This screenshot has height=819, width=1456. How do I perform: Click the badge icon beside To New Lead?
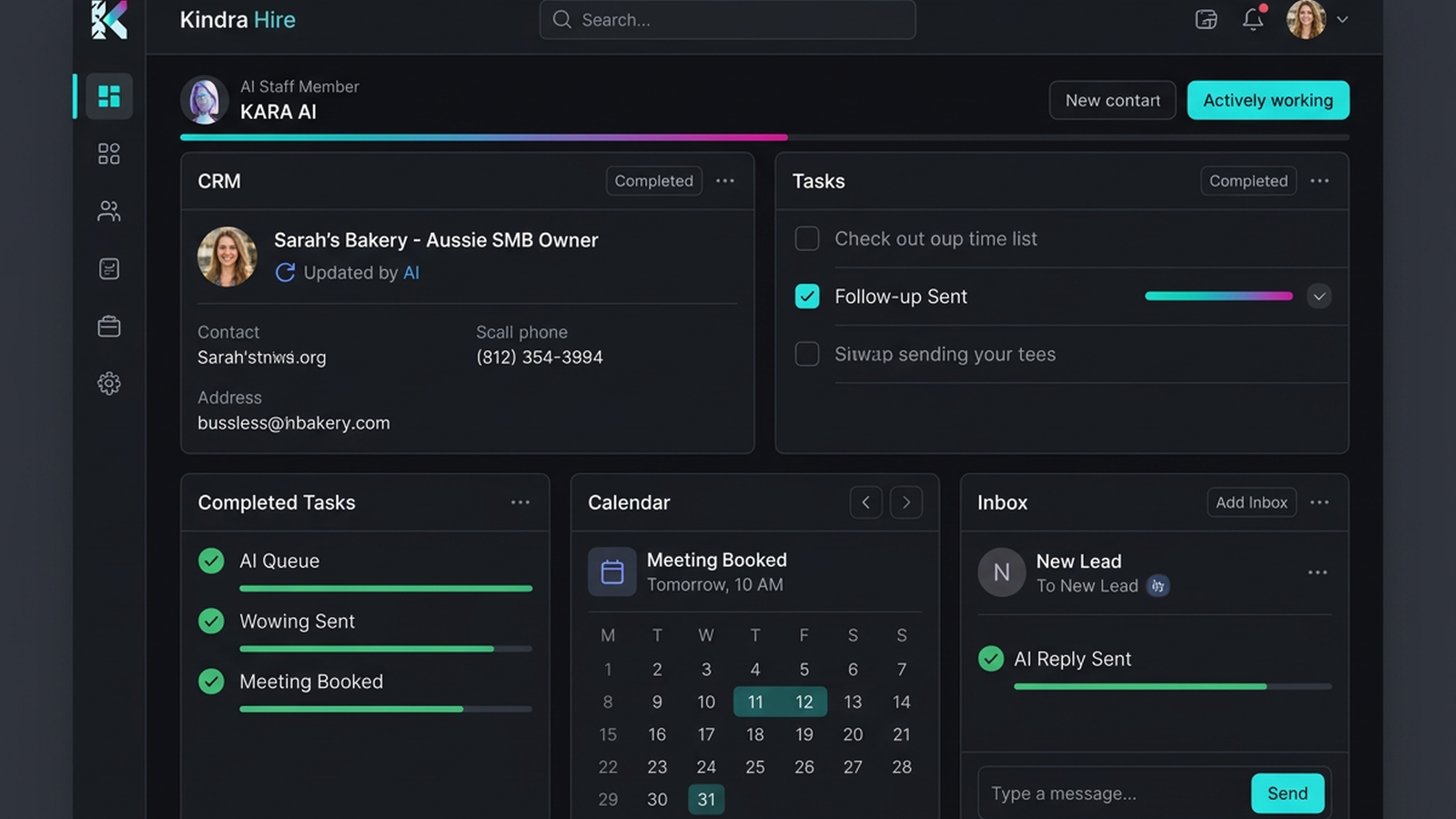pos(1158,586)
